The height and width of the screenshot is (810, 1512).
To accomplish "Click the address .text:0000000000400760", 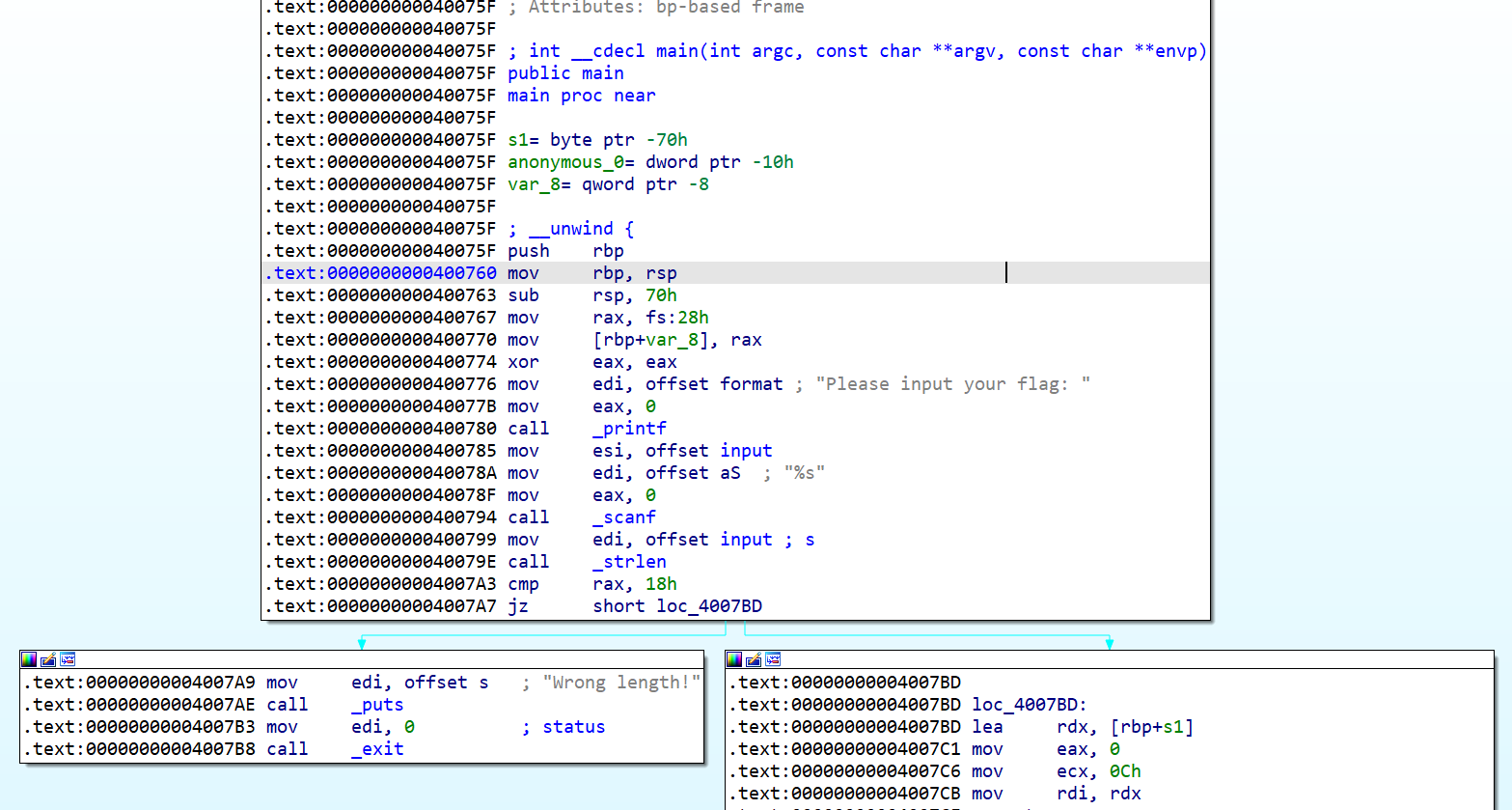I will (381, 273).
